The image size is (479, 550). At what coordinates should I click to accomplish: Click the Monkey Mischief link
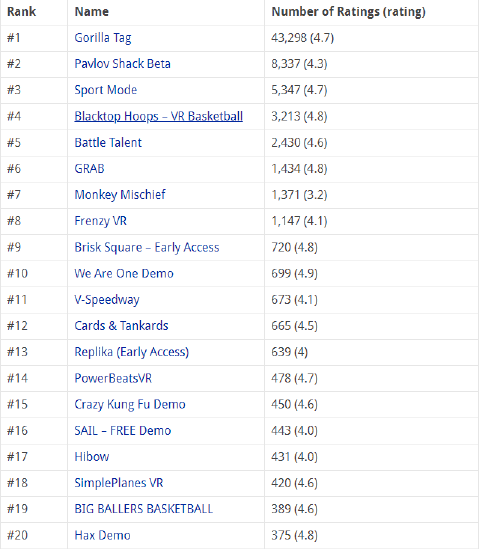120,195
